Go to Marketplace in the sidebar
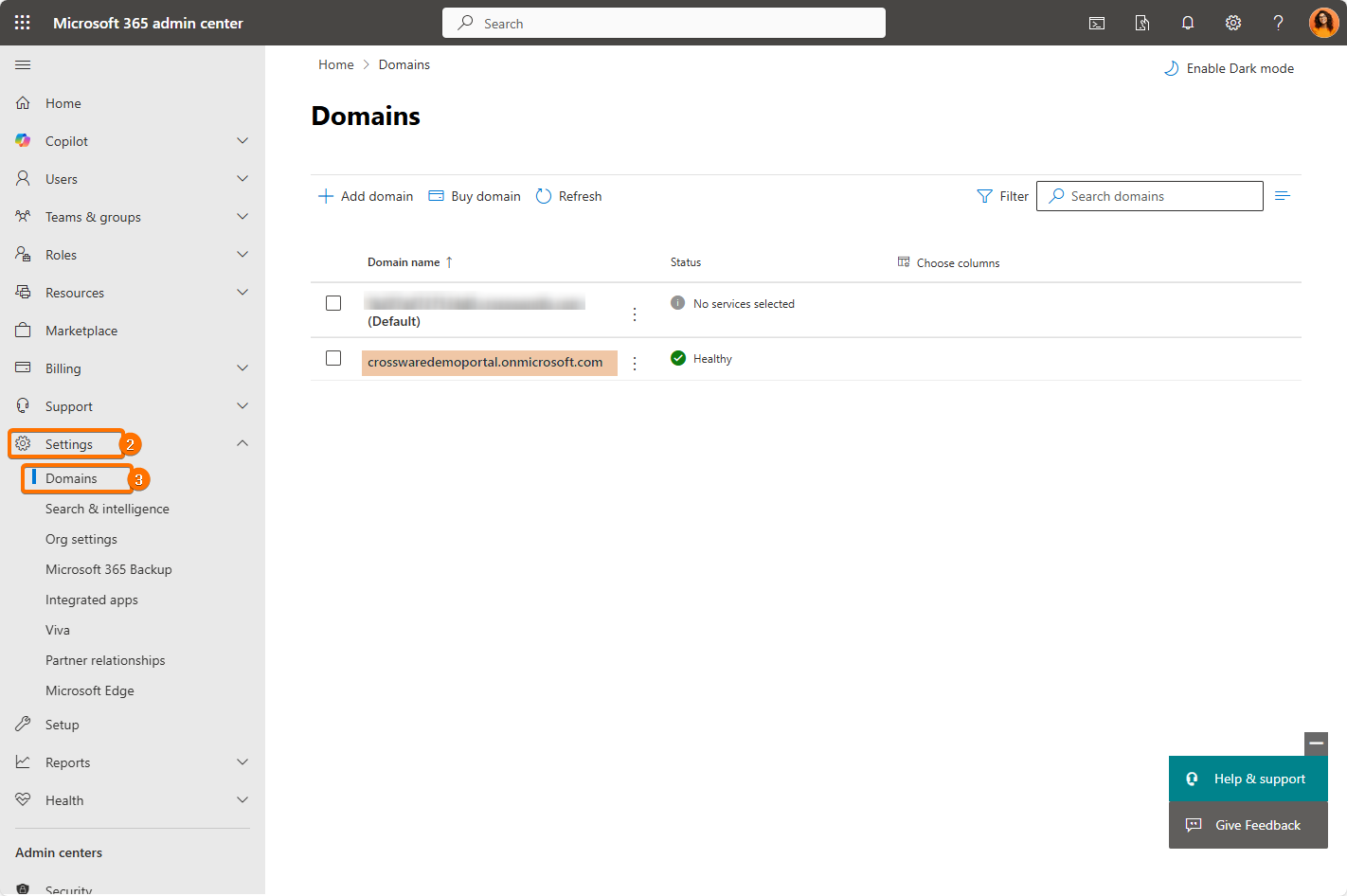1347x896 pixels. [x=81, y=331]
